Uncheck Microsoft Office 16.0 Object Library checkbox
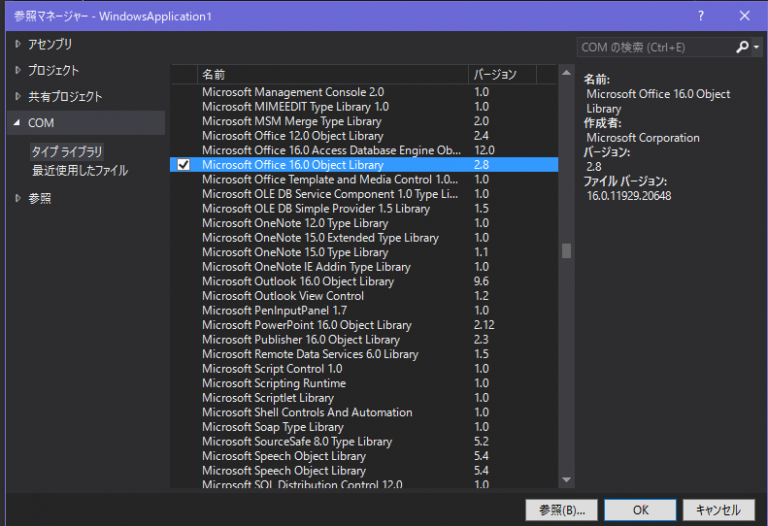 184,165
